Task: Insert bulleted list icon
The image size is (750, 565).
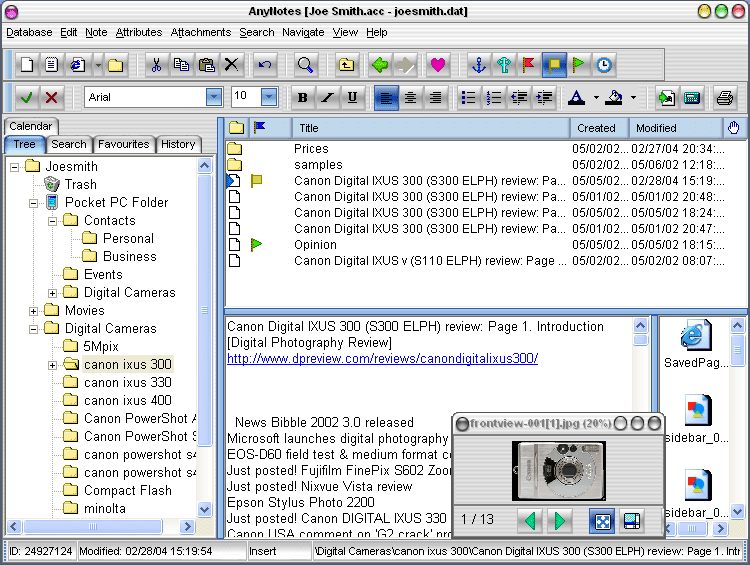Action: (468, 98)
